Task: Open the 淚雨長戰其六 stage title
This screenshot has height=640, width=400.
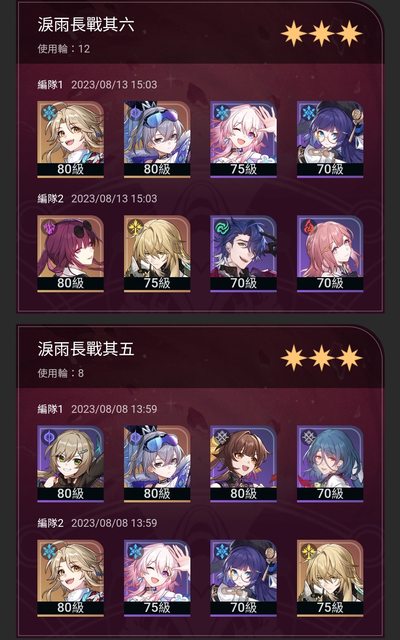Action: click(86, 25)
